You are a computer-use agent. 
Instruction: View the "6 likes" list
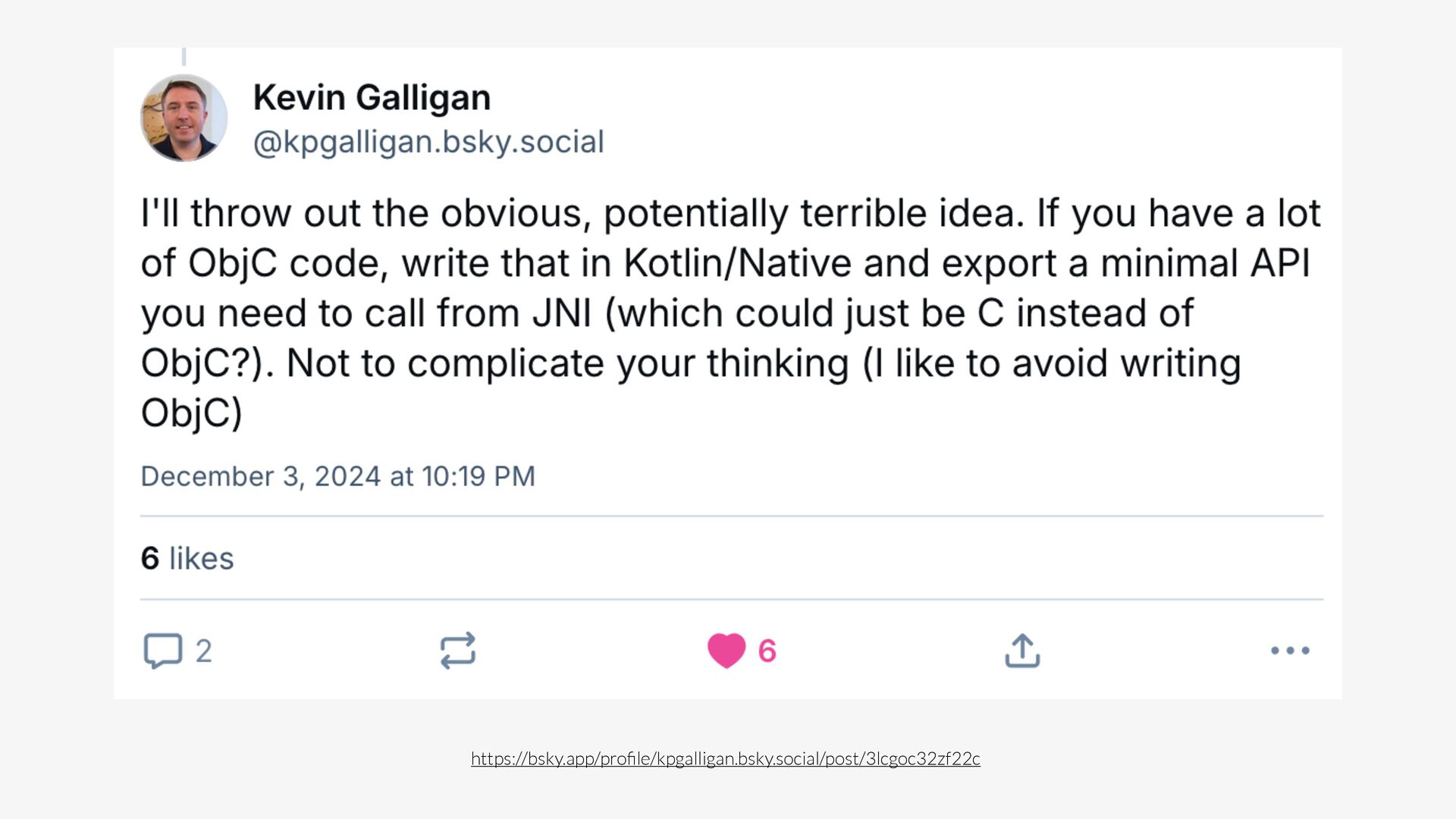(187, 558)
